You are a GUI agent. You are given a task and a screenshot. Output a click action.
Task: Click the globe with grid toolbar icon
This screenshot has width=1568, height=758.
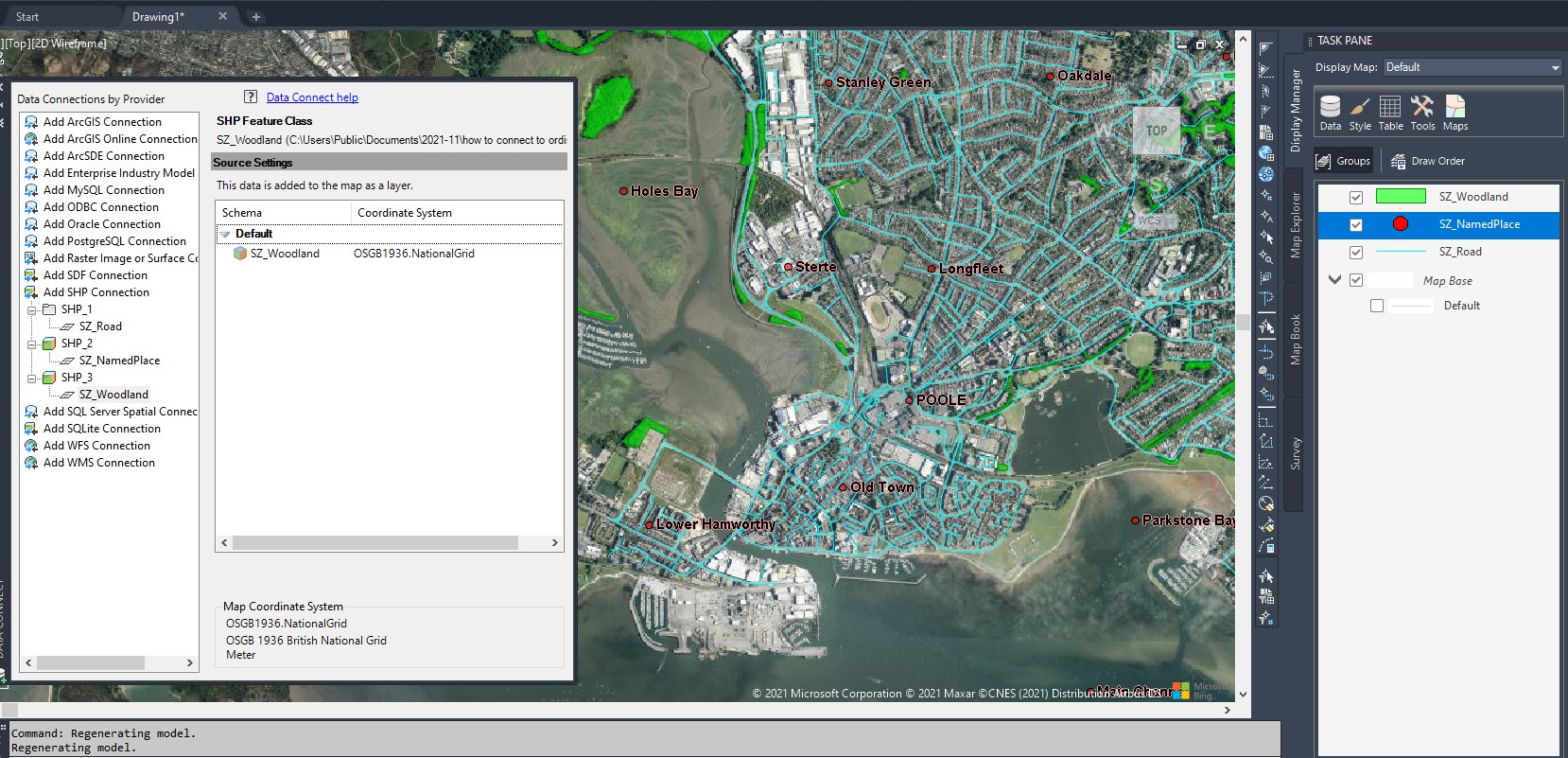pyautogui.click(x=1266, y=153)
